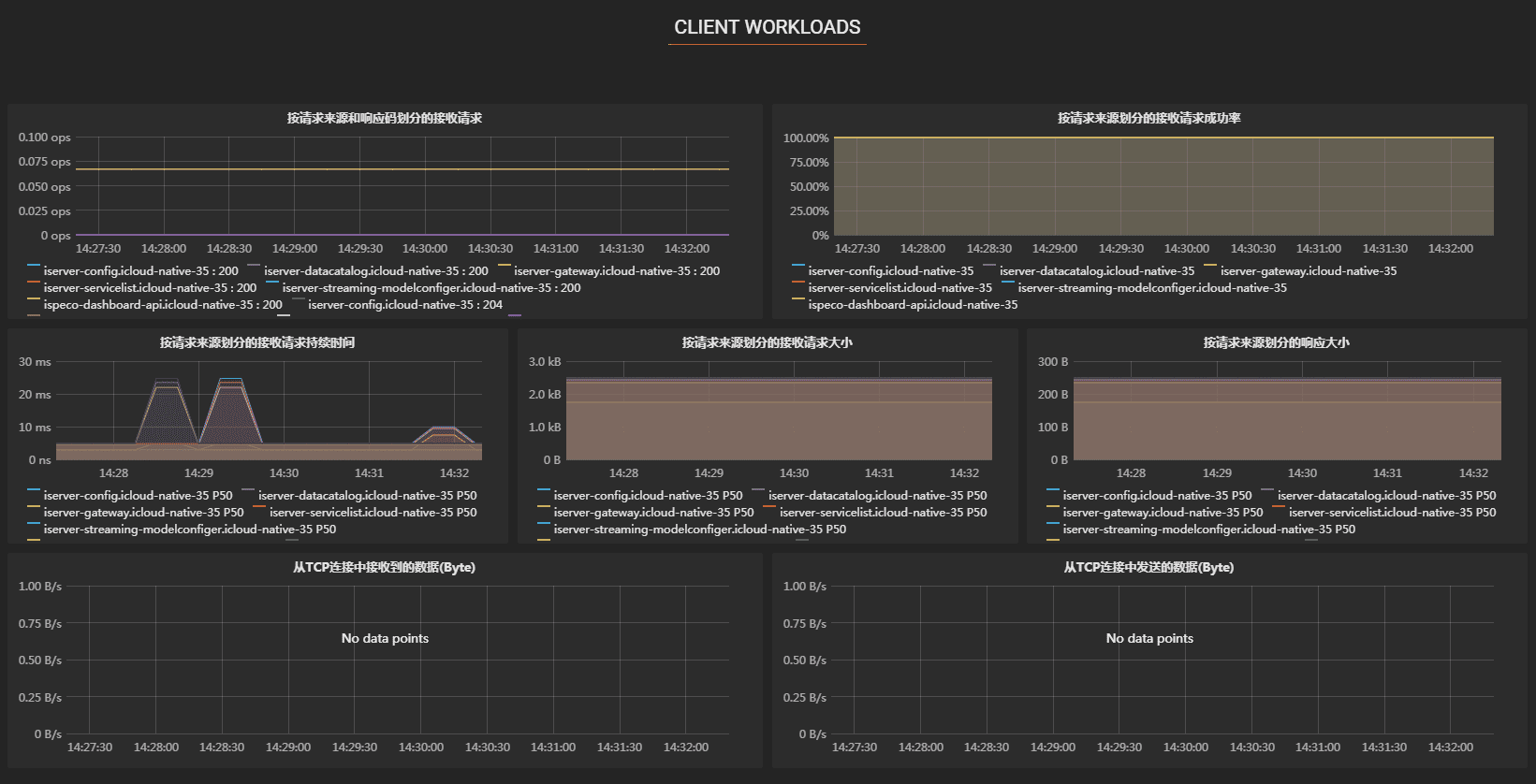Open the 从TCP连接中接收到的数据(Byte) panel title menu
The width and height of the screenshot is (1536, 784).
[x=384, y=567]
